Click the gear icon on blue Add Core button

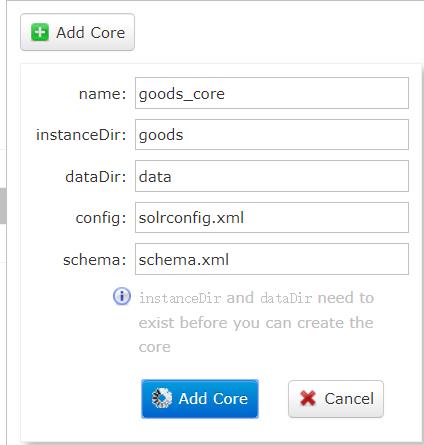(x=162, y=398)
